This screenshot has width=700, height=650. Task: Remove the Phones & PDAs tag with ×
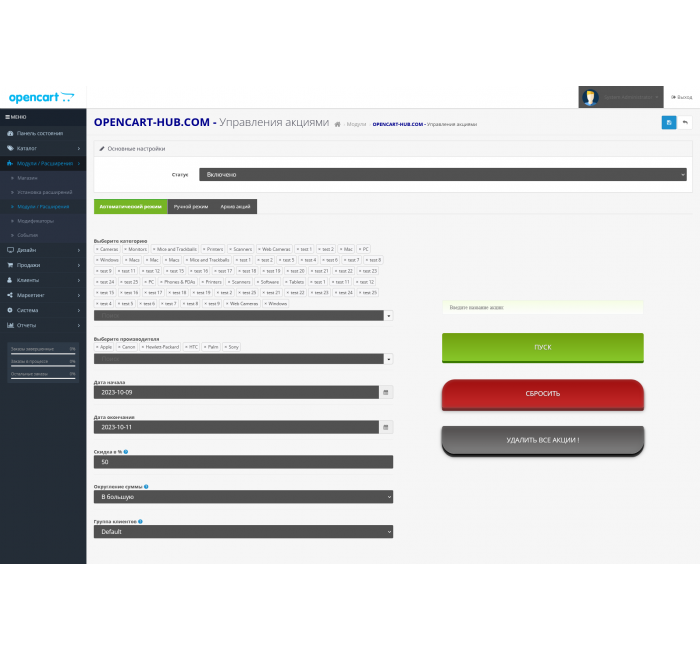(161, 282)
